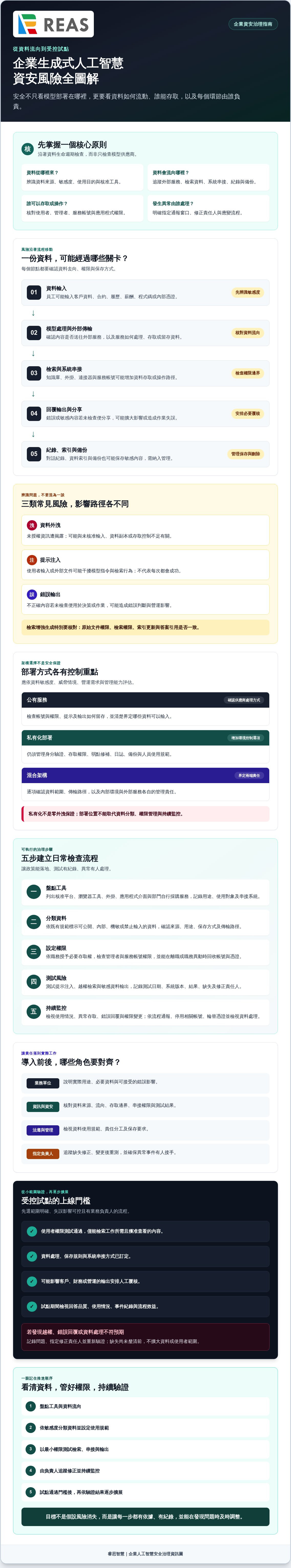Click the purple 誤 icon for 錯誤輸出

click(32, 595)
